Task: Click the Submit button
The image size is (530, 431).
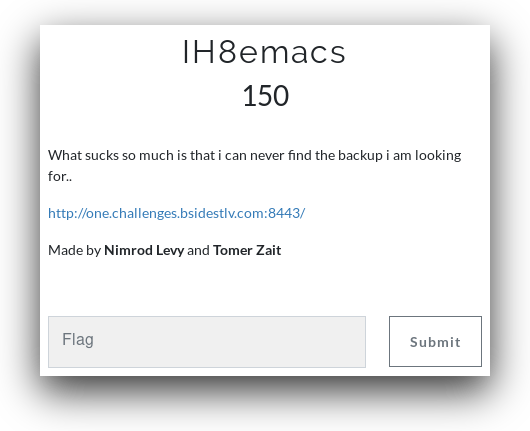Action: pos(435,341)
